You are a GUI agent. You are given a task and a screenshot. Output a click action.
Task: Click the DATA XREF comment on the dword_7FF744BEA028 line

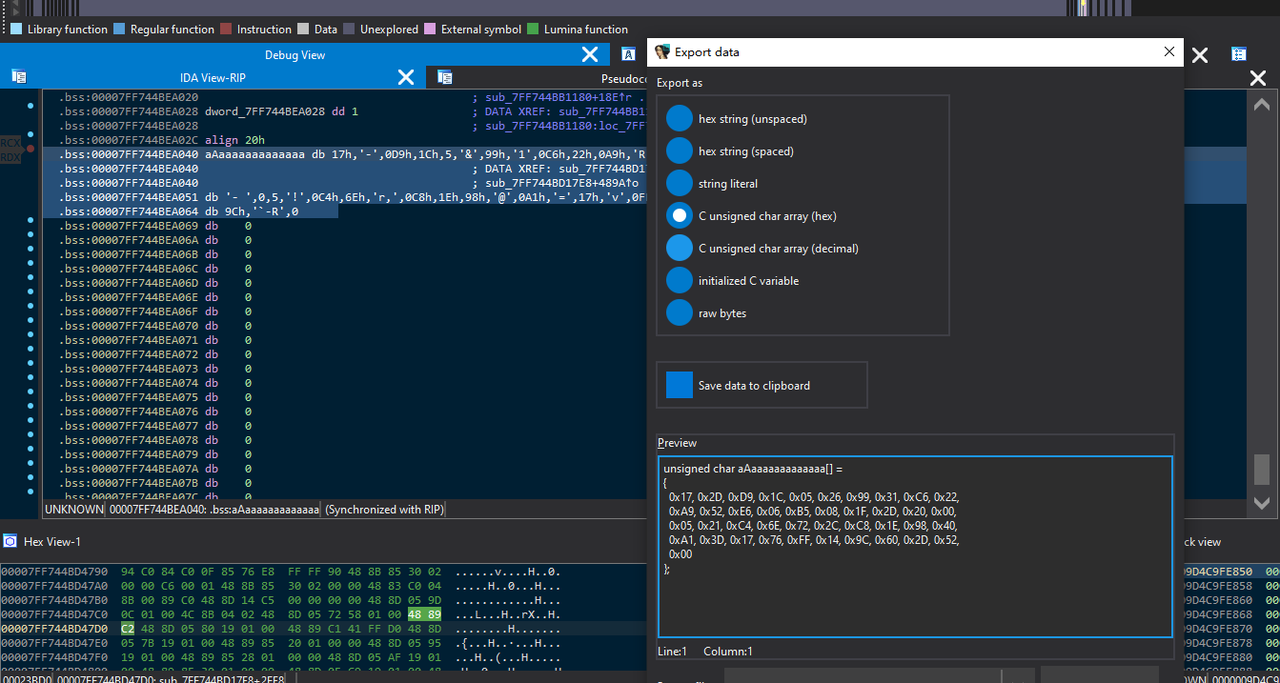[558, 112]
